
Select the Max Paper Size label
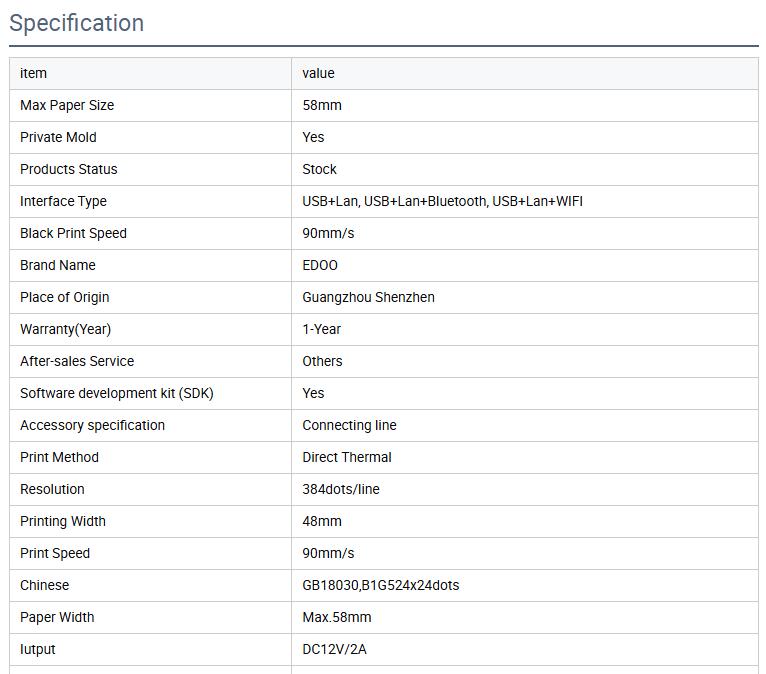point(67,105)
